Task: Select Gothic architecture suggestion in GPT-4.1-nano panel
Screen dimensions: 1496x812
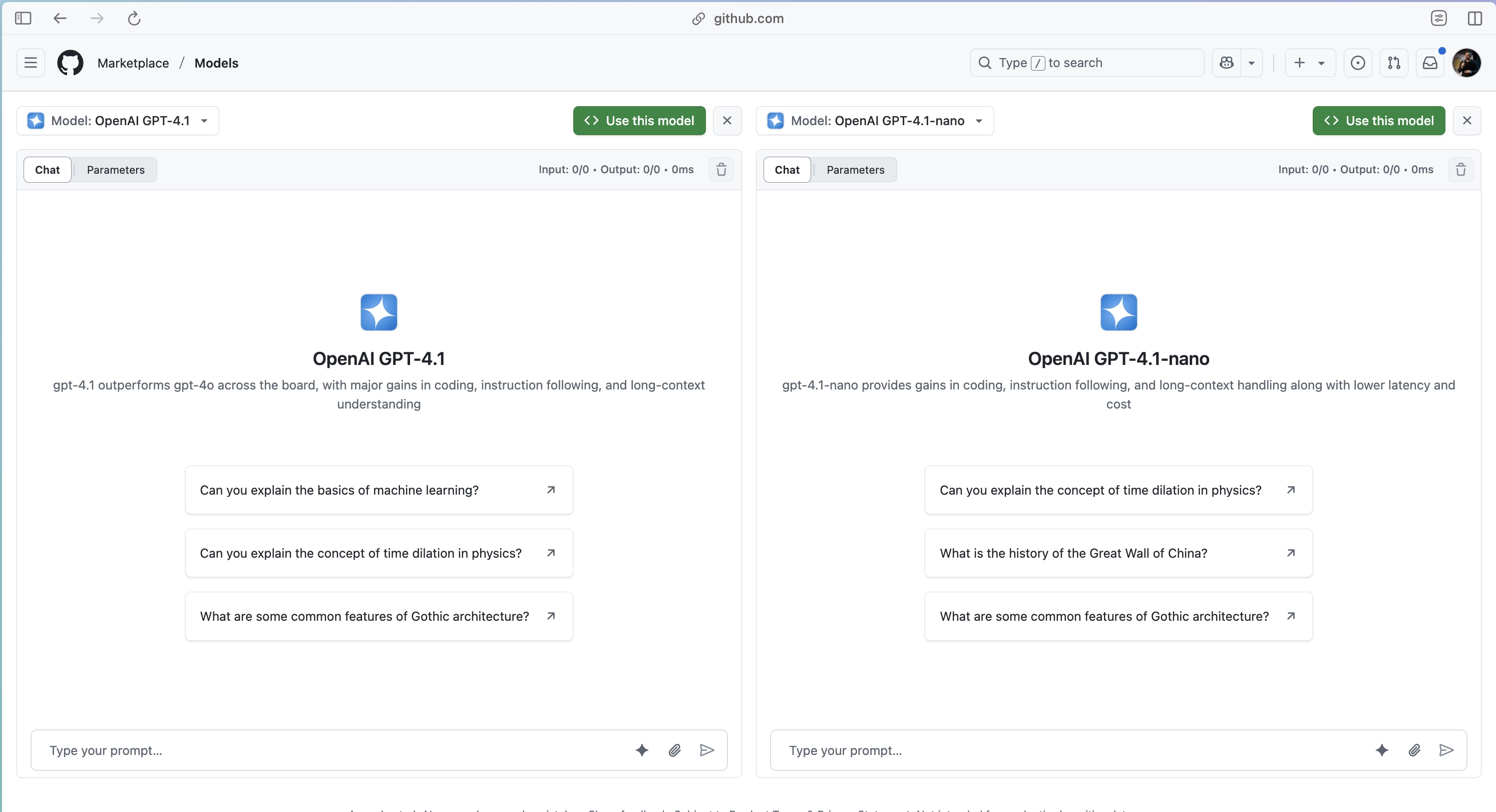Action: (1118, 616)
